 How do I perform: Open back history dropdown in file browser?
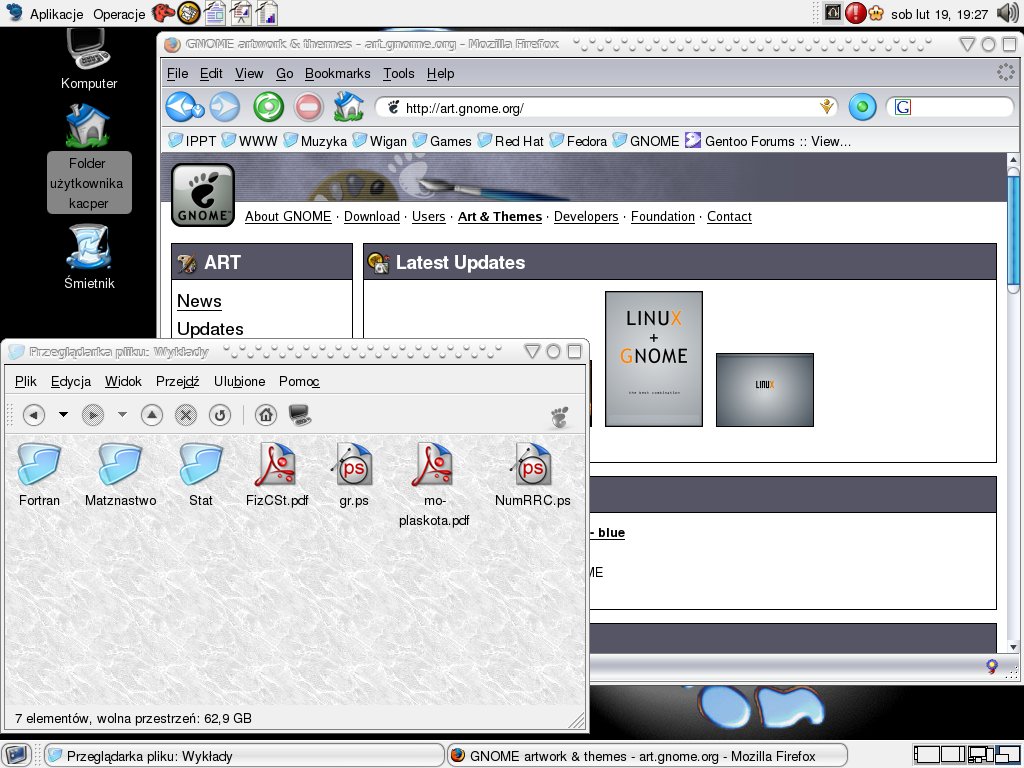click(63, 414)
